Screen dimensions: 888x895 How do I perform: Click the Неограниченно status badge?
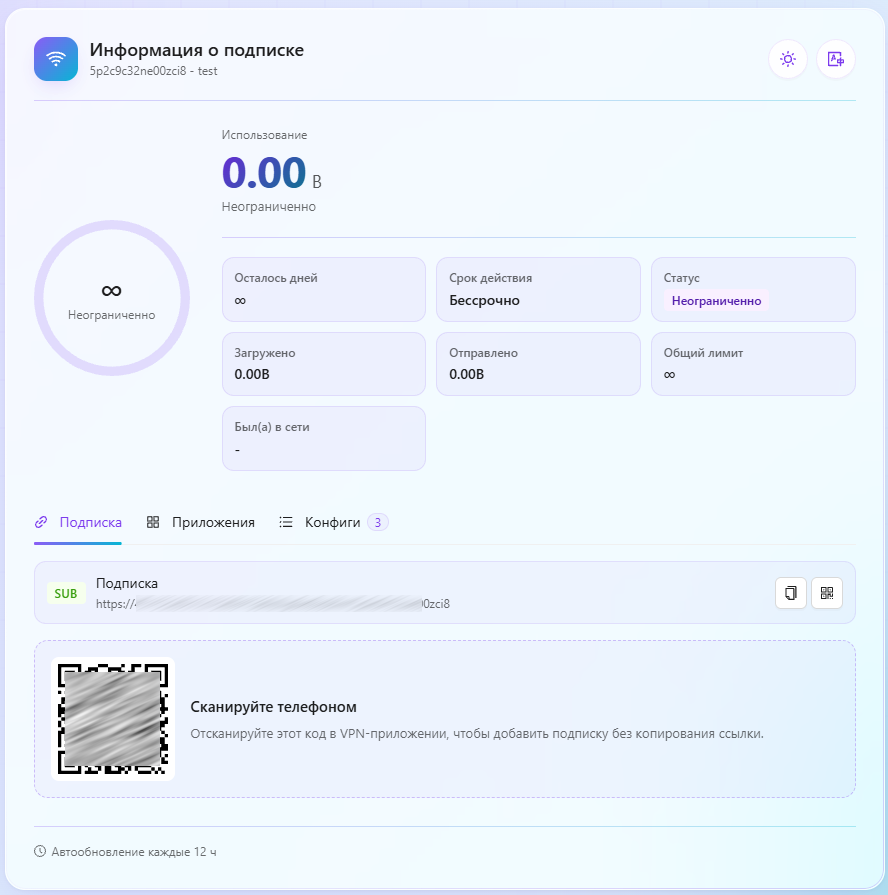coord(716,301)
